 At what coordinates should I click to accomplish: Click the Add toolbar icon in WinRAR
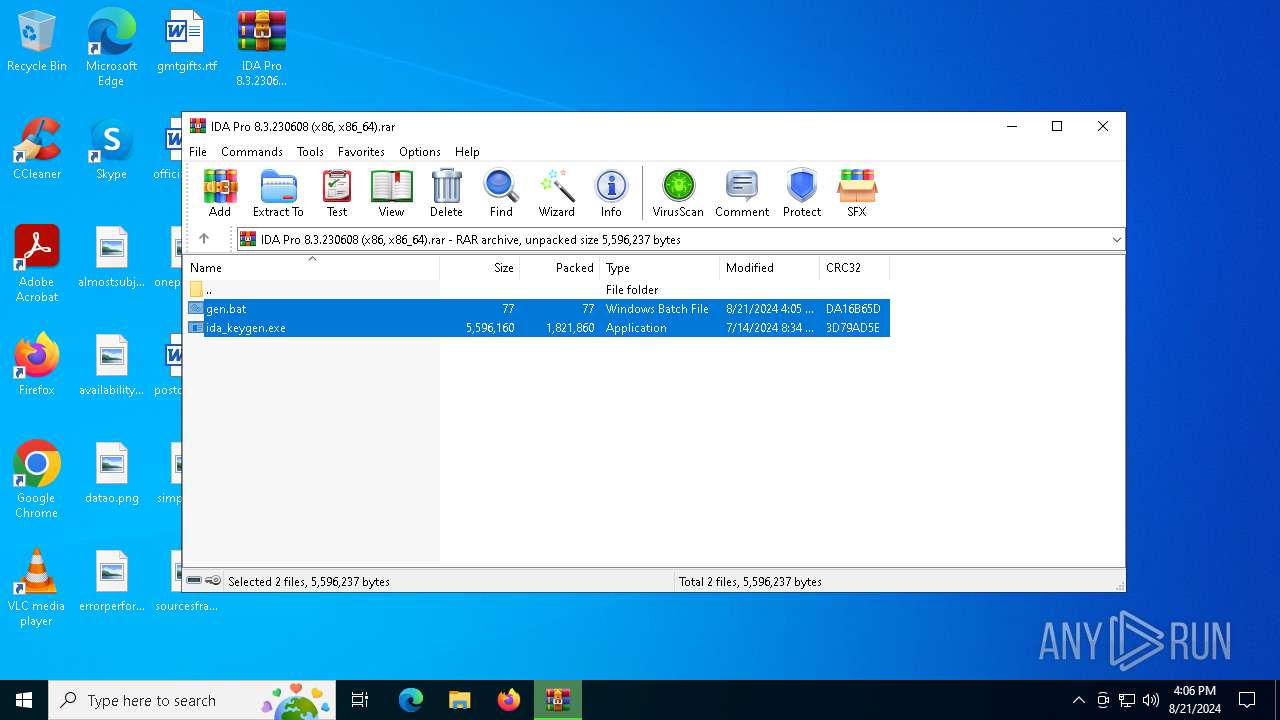(220, 193)
